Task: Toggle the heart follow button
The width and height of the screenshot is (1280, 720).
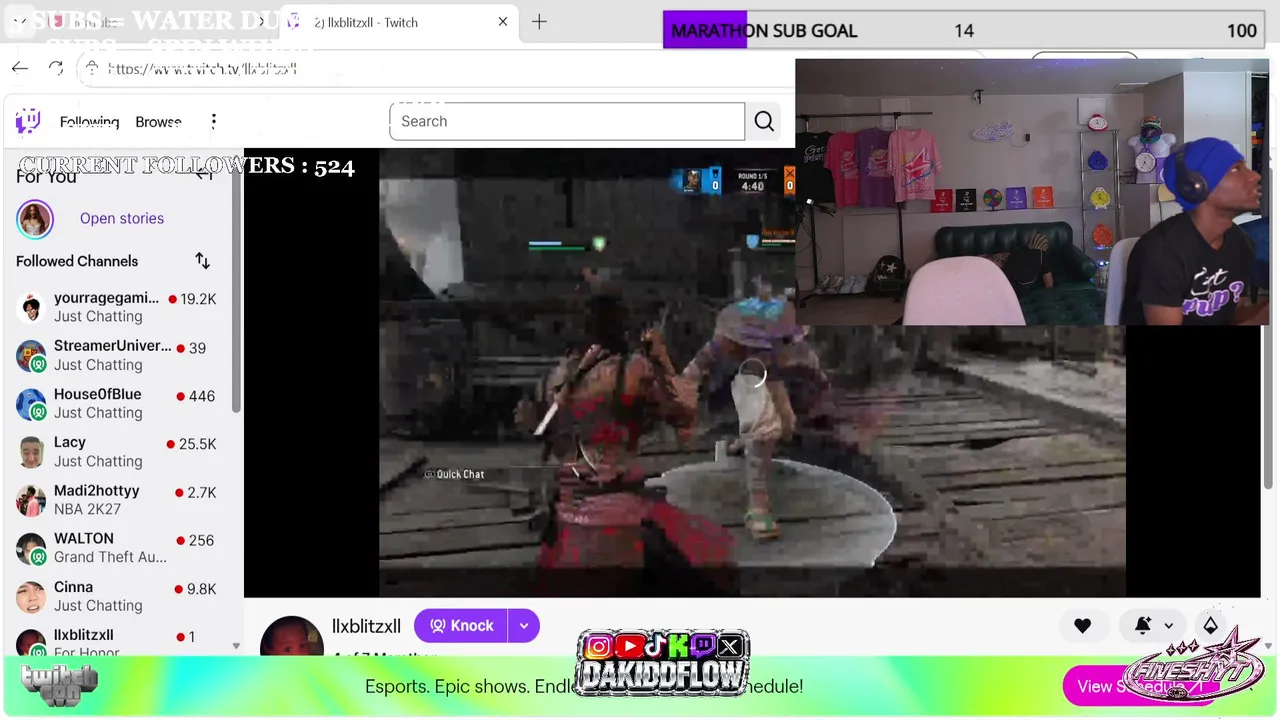Action: [x=1082, y=626]
